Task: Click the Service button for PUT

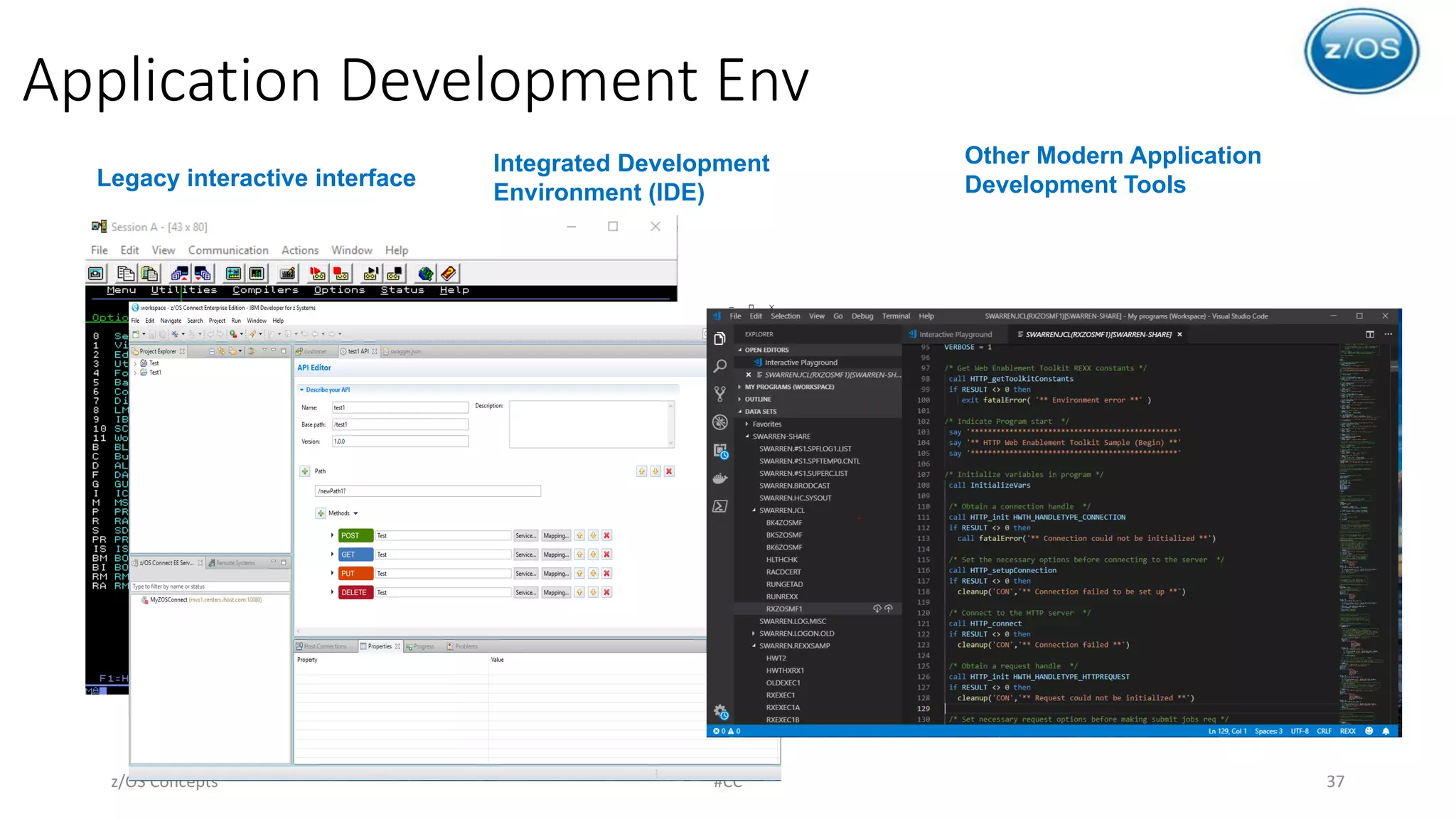Action: (525, 574)
